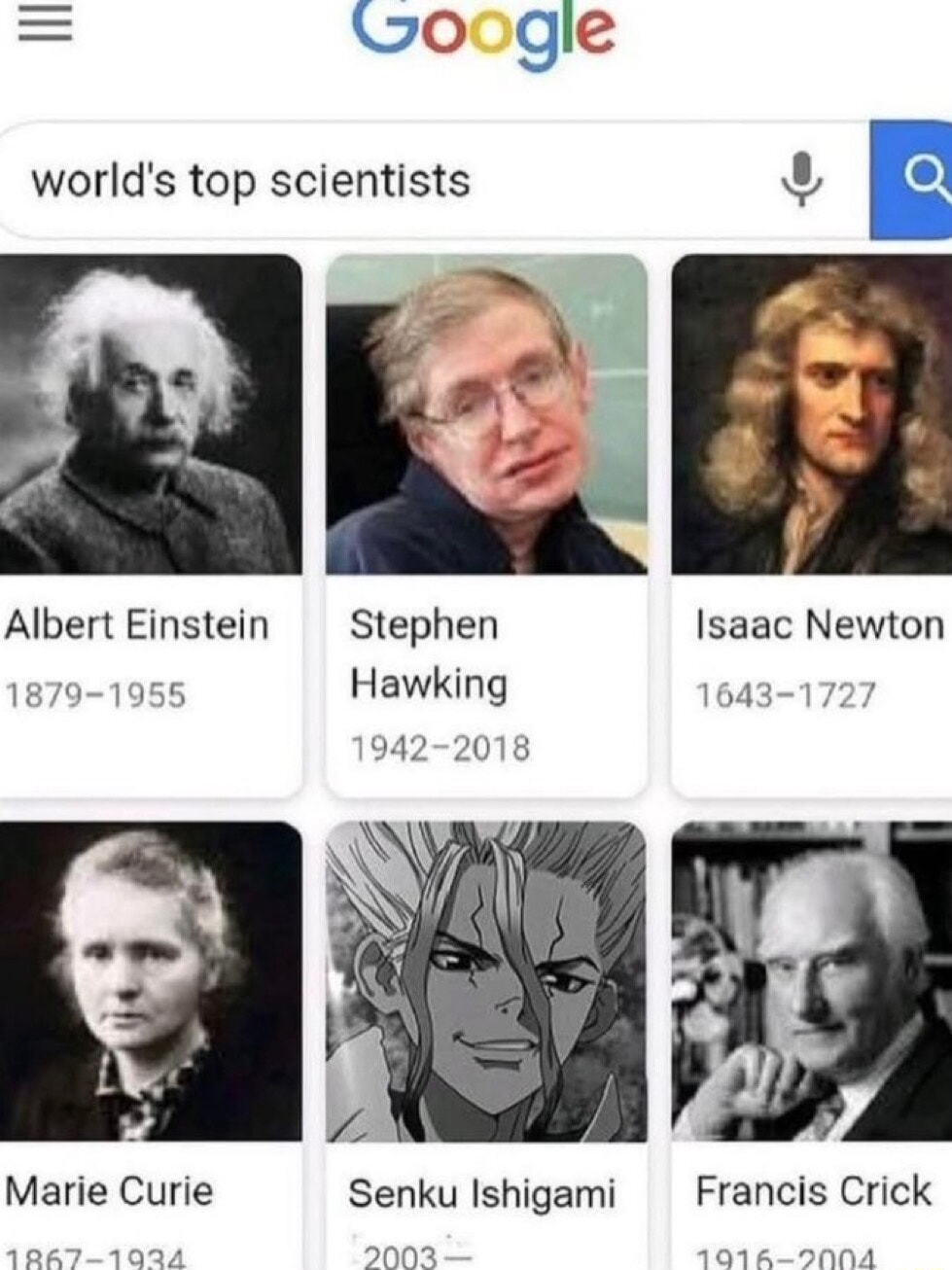The image size is (952, 1270).
Task: Open Albert Einstein's portrait thumbnail
Action: 149,413
